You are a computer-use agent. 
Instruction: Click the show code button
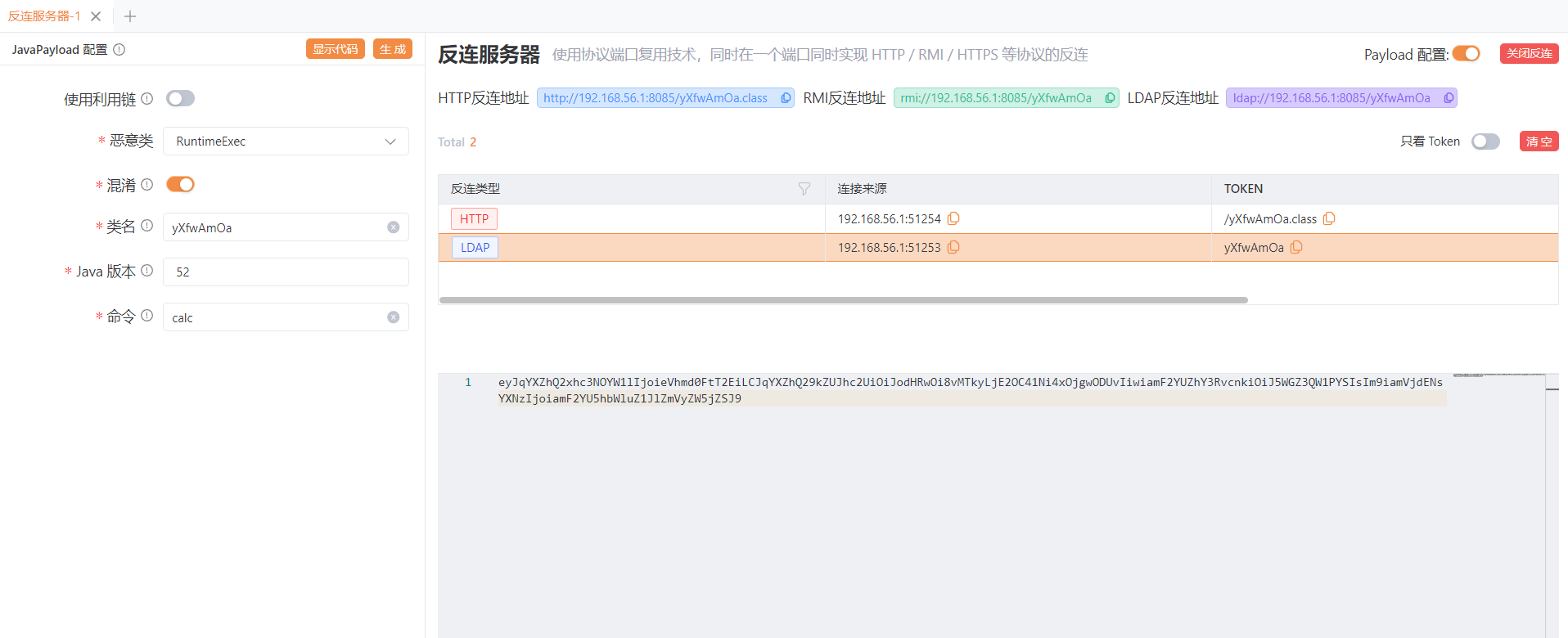335,49
